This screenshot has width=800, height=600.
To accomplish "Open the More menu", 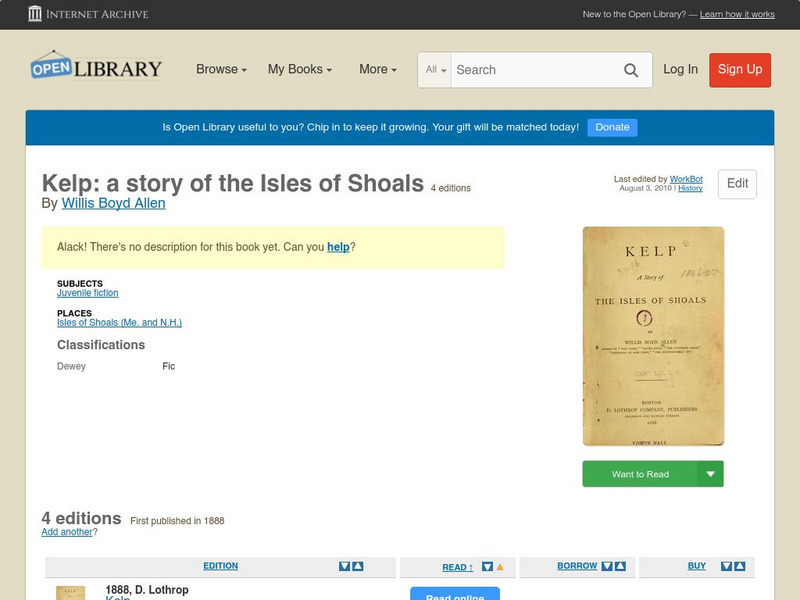I will [x=376, y=70].
